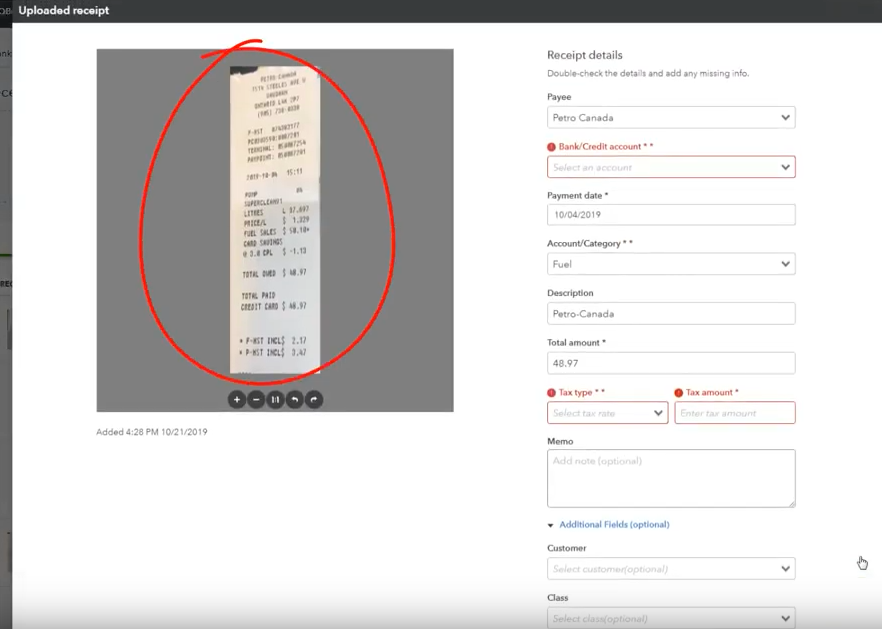Viewport: 882px width, 629px height.
Task: Click the Added 4:28 PM 10/21/2019 text
Action: coord(152,432)
